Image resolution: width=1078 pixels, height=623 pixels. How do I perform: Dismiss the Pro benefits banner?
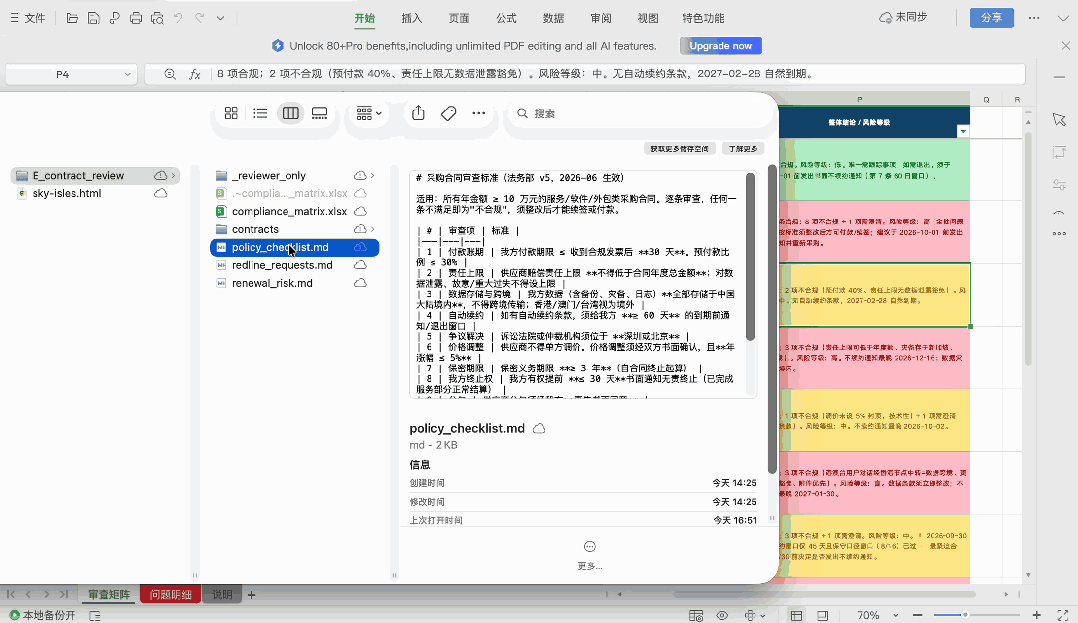tap(1066, 46)
